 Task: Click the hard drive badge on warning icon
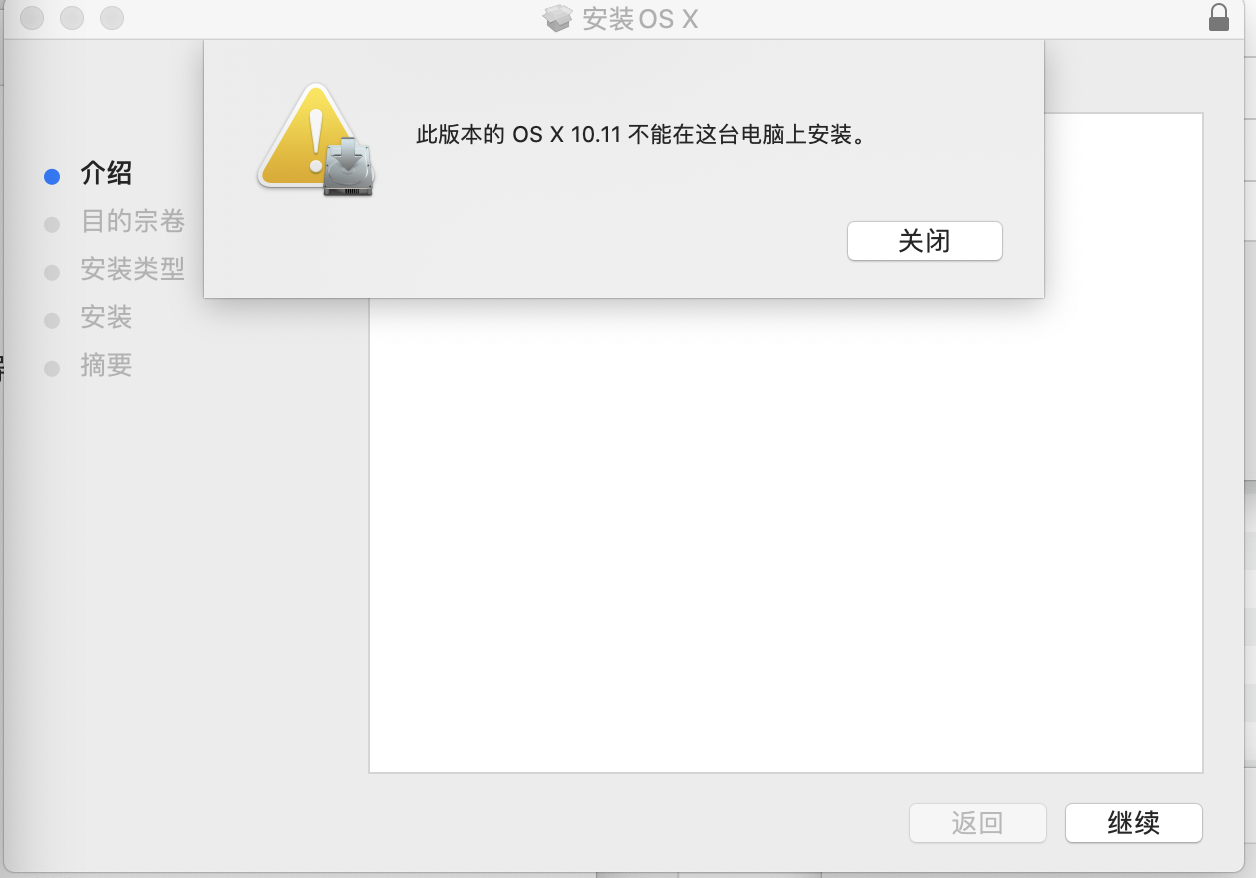point(348,167)
